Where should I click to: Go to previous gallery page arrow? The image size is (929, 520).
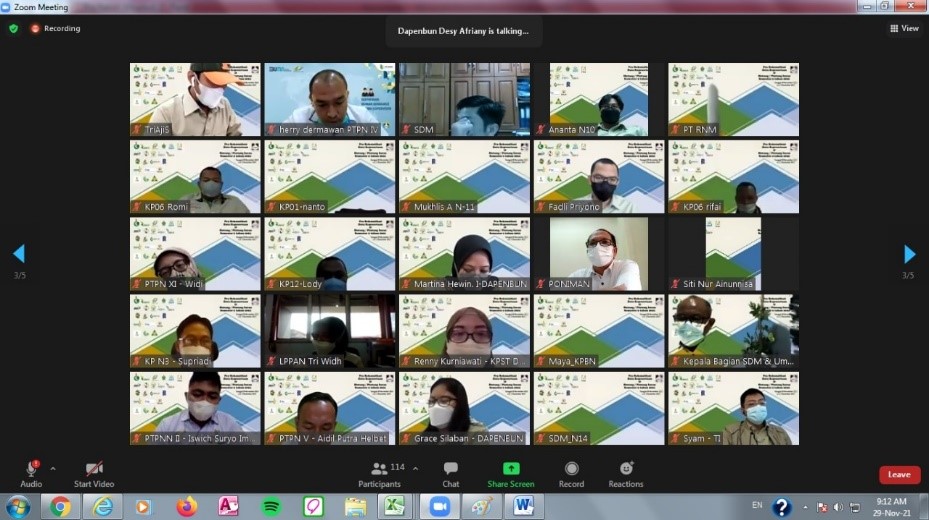click(x=18, y=254)
